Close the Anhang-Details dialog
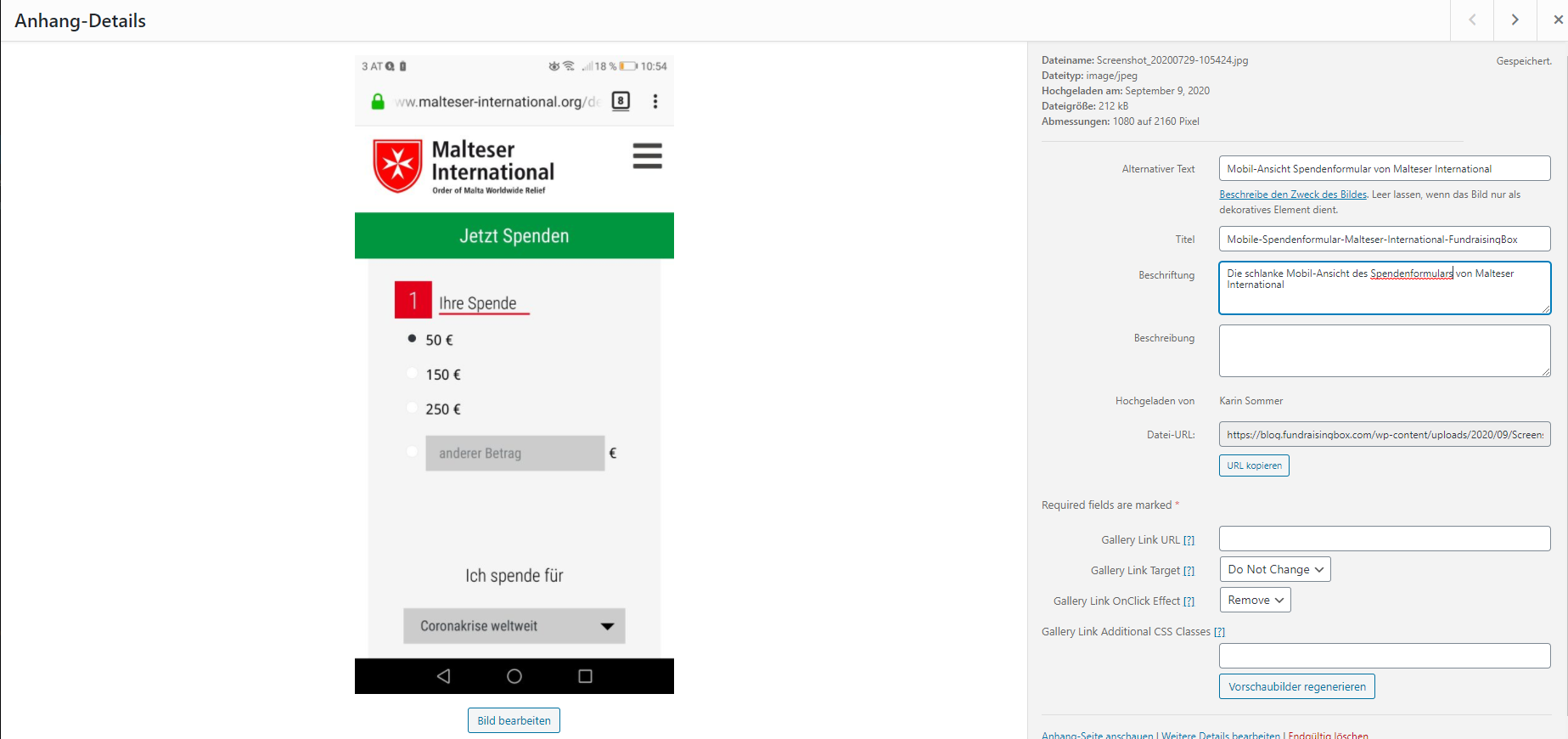This screenshot has width=1568, height=739. coord(1558,20)
